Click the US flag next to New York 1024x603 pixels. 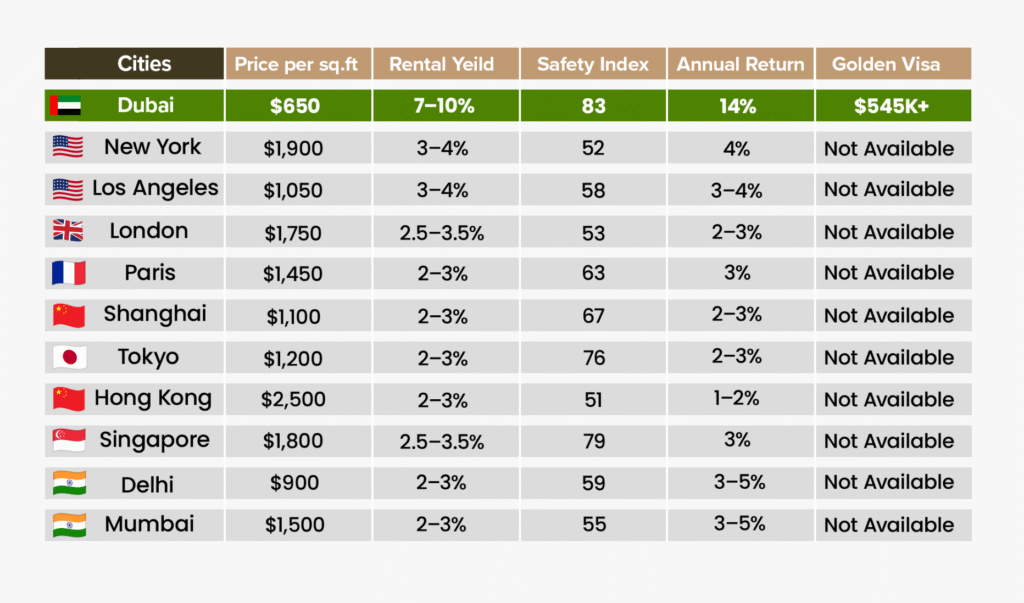68,147
